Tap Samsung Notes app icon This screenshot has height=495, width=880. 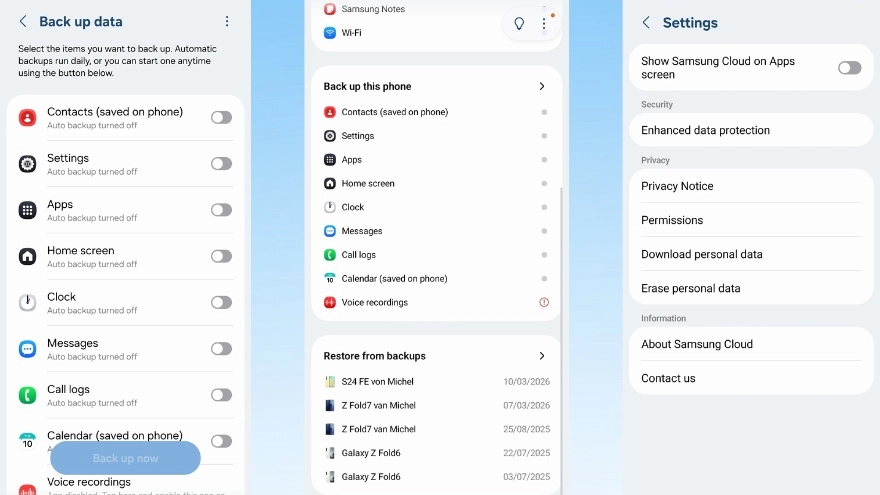tap(330, 9)
